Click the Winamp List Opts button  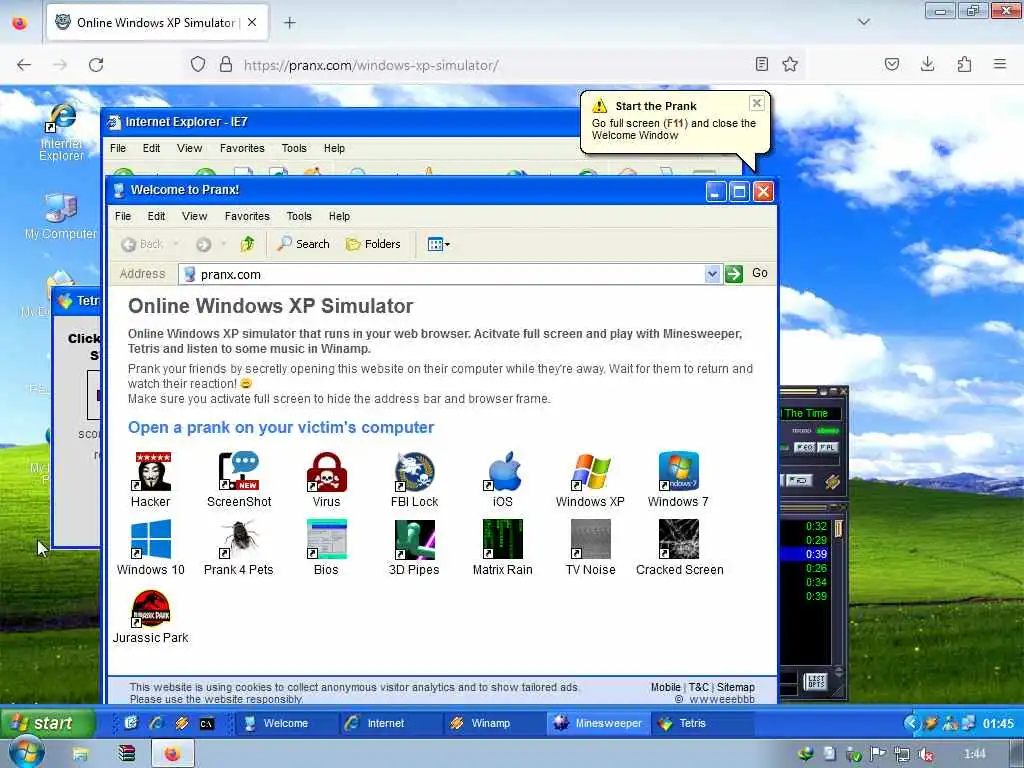[x=816, y=682]
